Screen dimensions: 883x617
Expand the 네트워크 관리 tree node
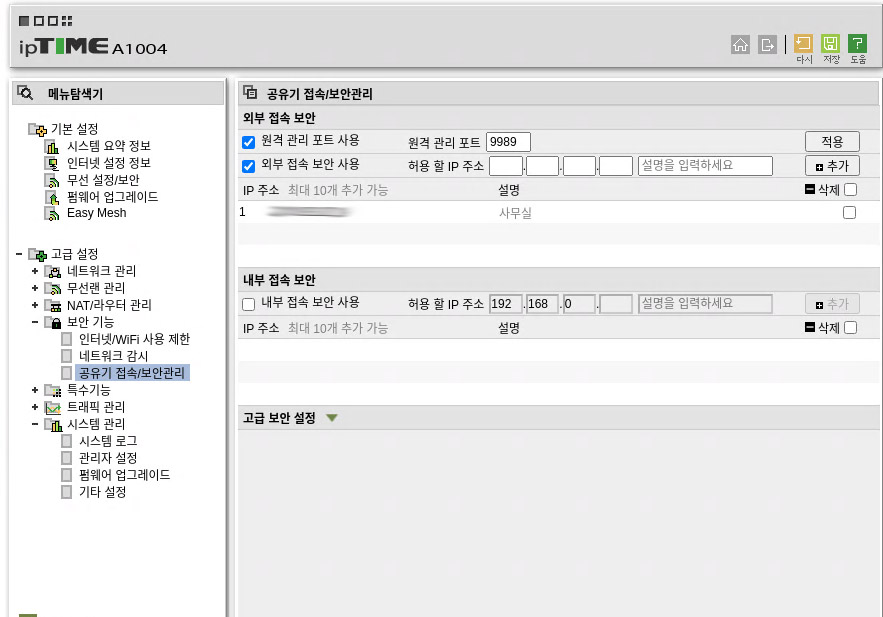[x=35, y=271]
